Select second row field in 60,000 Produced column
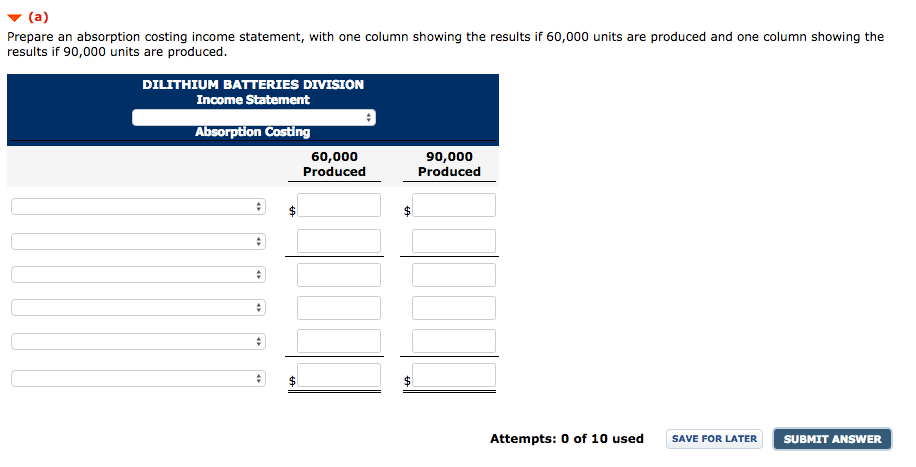The image size is (916, 467). pyautogui.click(x=339, y=241)
